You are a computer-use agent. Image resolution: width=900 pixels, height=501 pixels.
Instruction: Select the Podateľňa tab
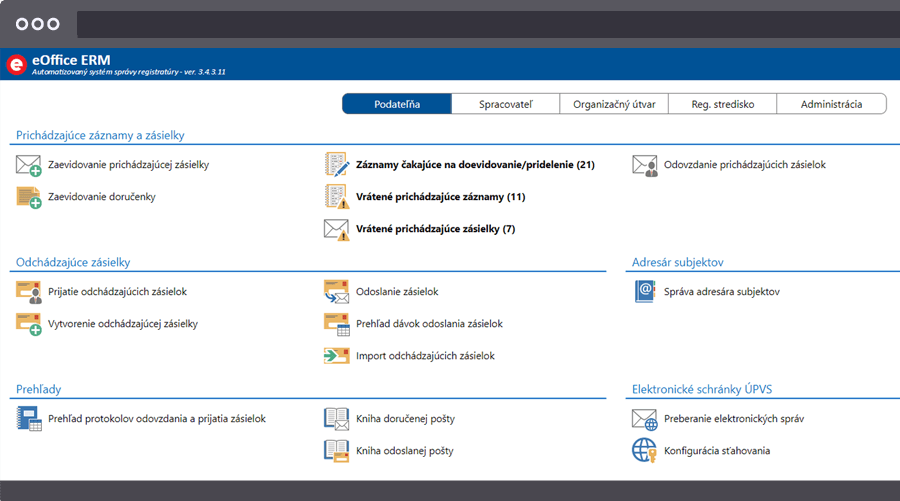pyautogui.click(x=397, y=104)
